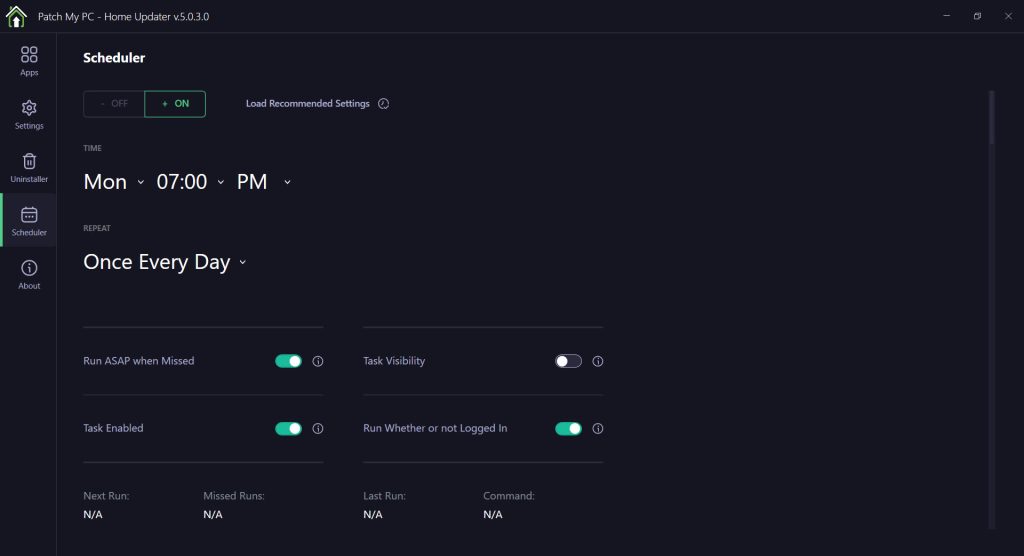1024x556 pixels.
Task: Click the Task Enabled label
Action: point(113,428)
